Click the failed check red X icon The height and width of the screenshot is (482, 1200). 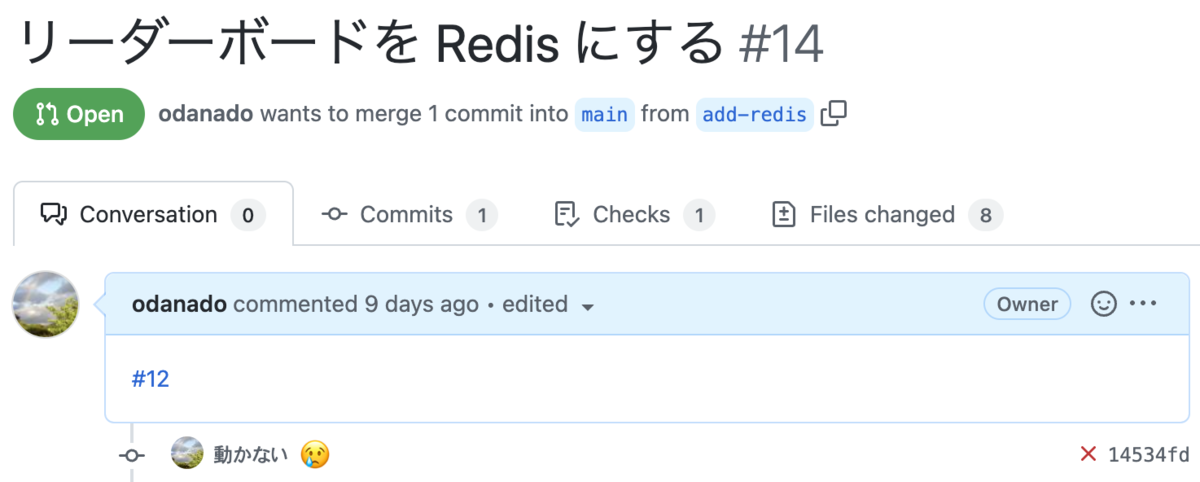click(x=1089, y=454)
